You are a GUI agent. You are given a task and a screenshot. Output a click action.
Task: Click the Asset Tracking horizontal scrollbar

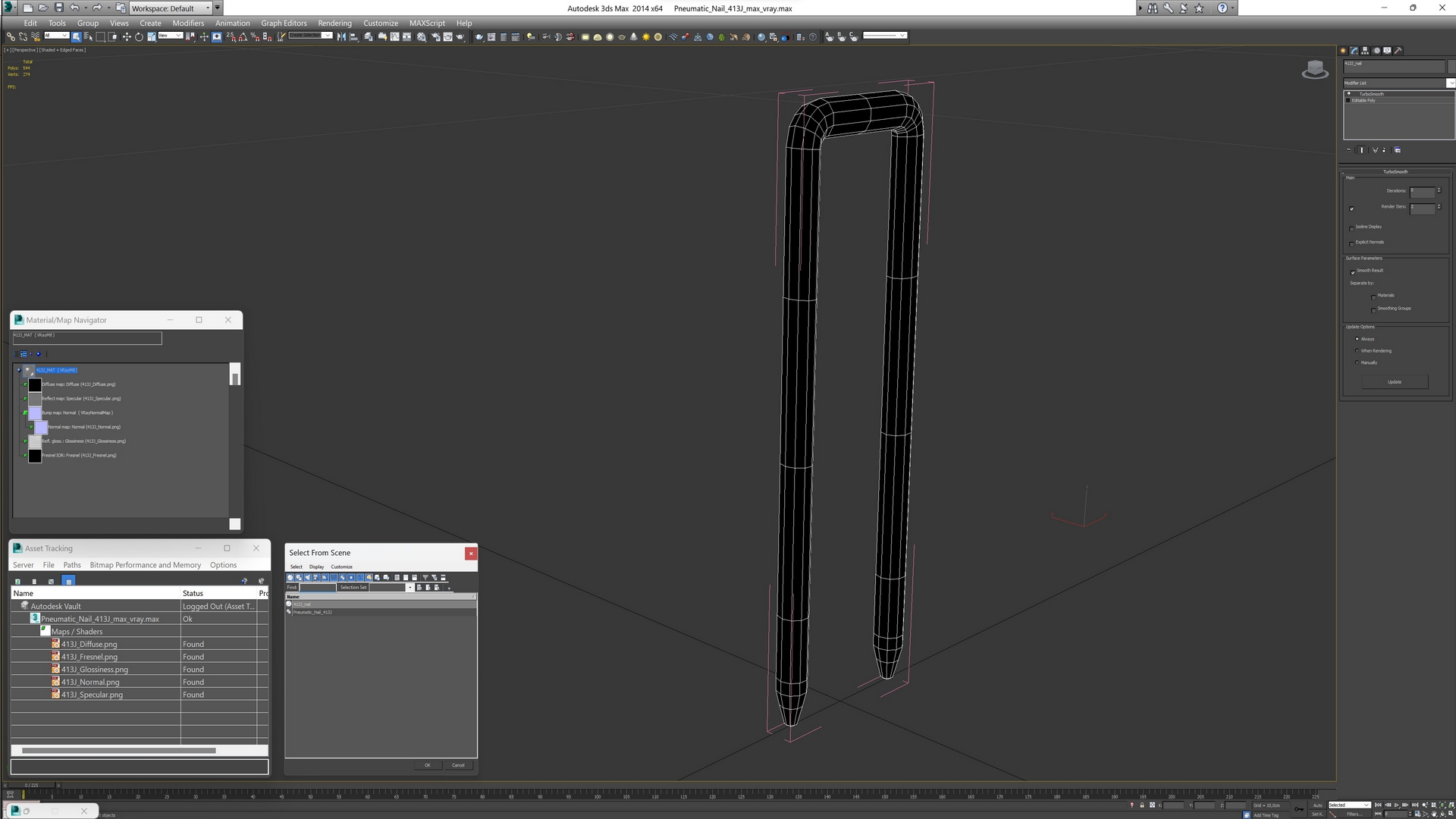[x=118, y=751]
